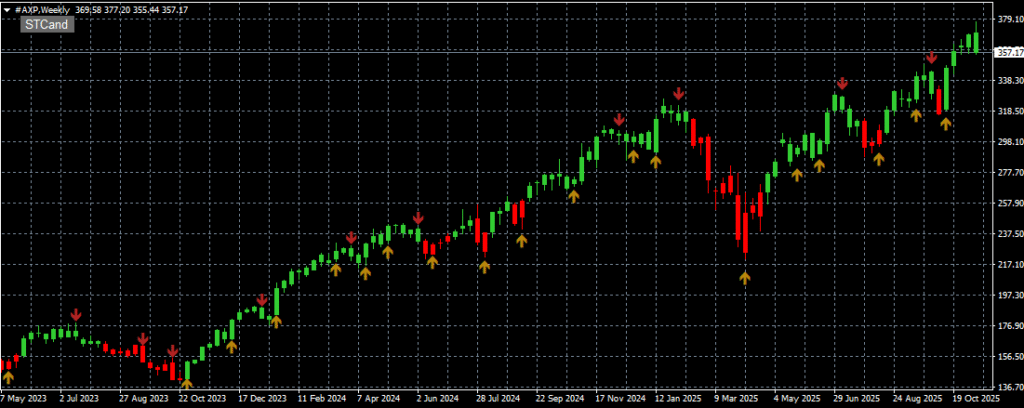Select the leftmost orange up arrow near May 2023
This screenshot has width=1024, height=408.
click(x=8, y=377)
